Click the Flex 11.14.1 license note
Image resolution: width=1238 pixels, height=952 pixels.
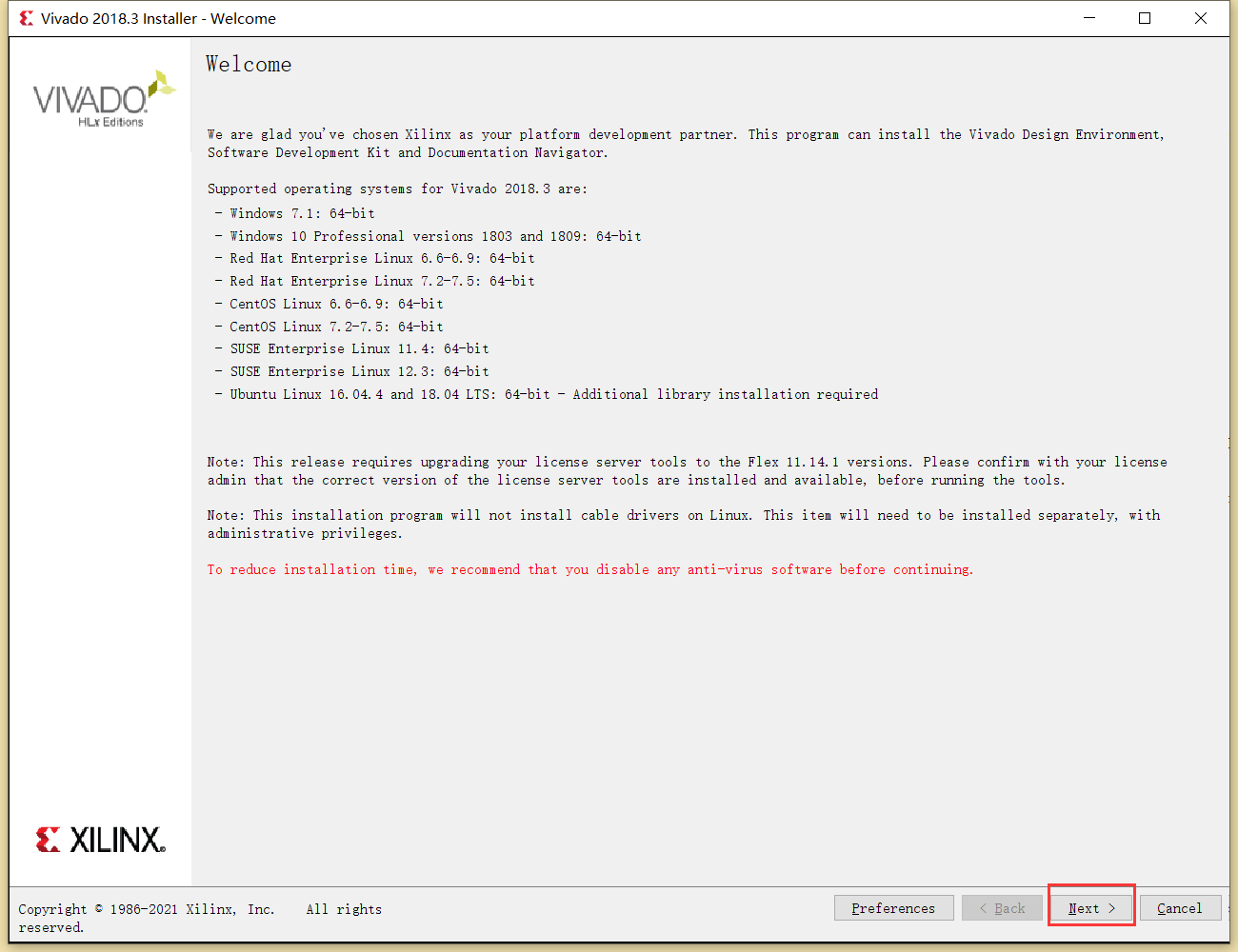688,471
